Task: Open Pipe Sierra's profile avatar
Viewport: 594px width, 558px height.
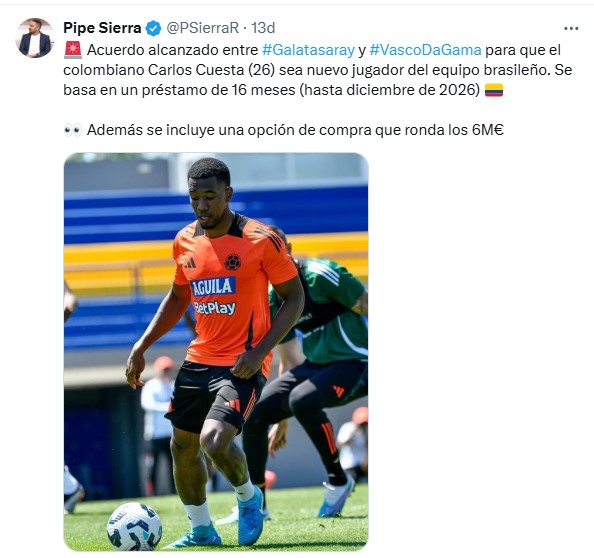Action: tap(35, 38)
